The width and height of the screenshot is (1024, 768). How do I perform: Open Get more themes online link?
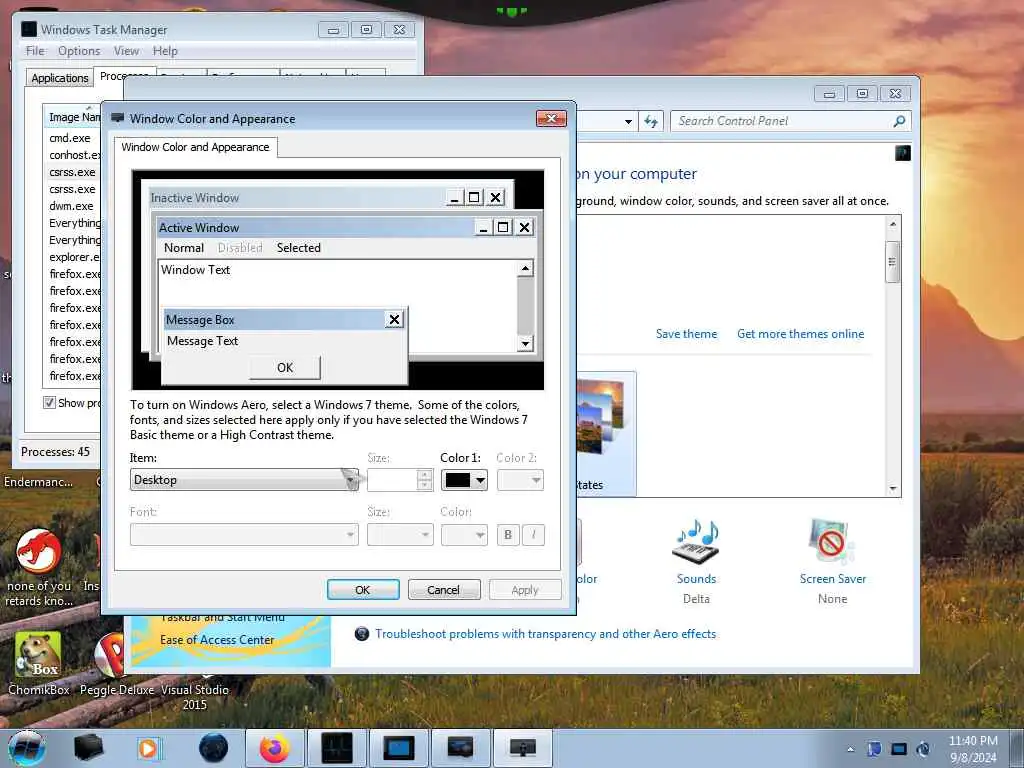point(800,334)
